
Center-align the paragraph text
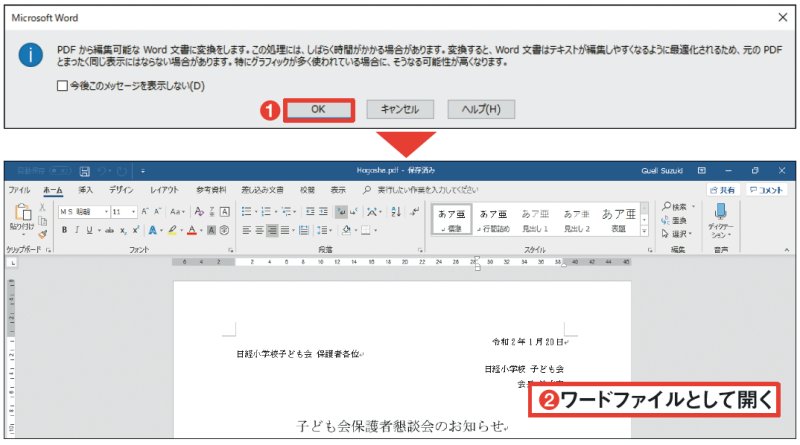click(260, 230)
